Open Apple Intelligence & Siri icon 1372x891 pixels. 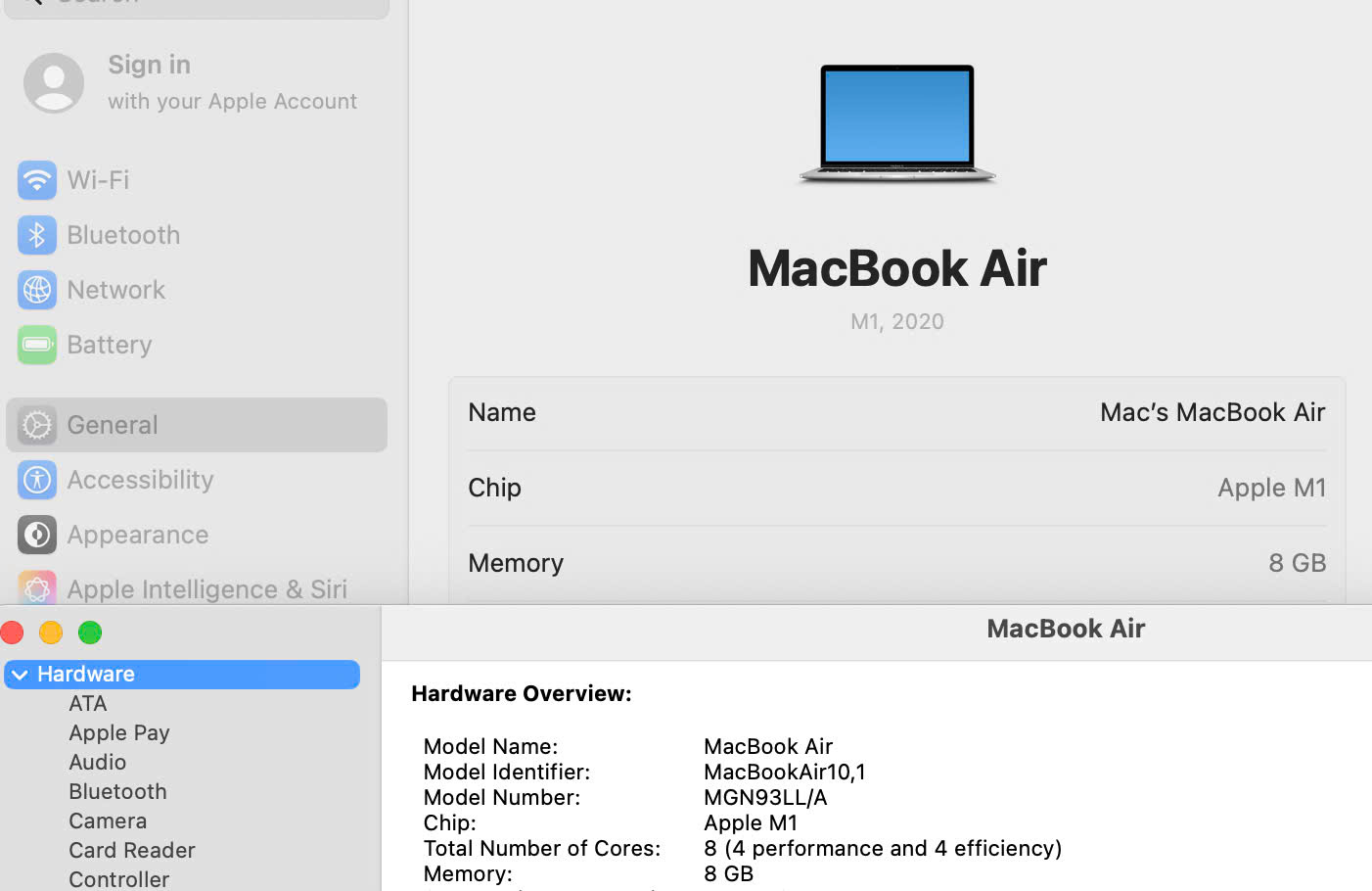point(36,588)
